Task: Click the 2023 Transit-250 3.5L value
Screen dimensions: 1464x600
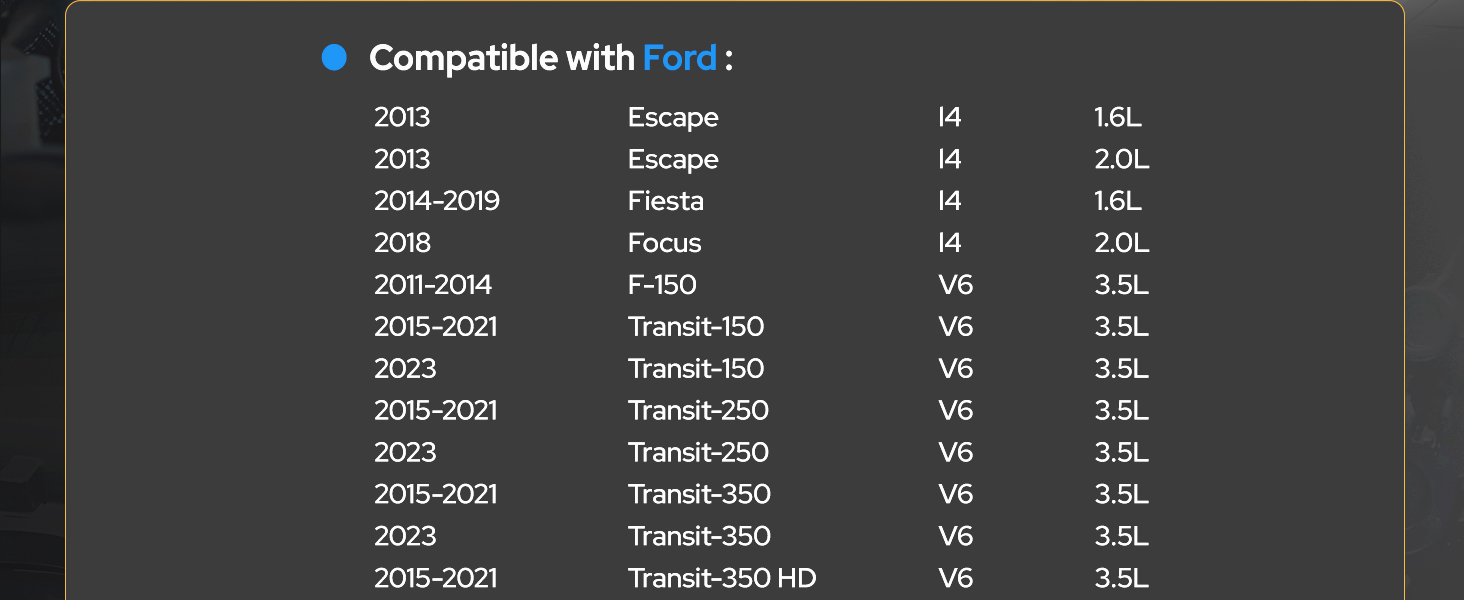Action: click(x=1122, y=453)
